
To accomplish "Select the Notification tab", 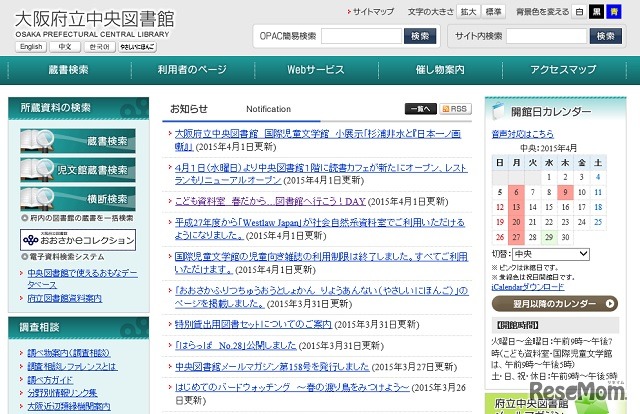I will point(269,109).
